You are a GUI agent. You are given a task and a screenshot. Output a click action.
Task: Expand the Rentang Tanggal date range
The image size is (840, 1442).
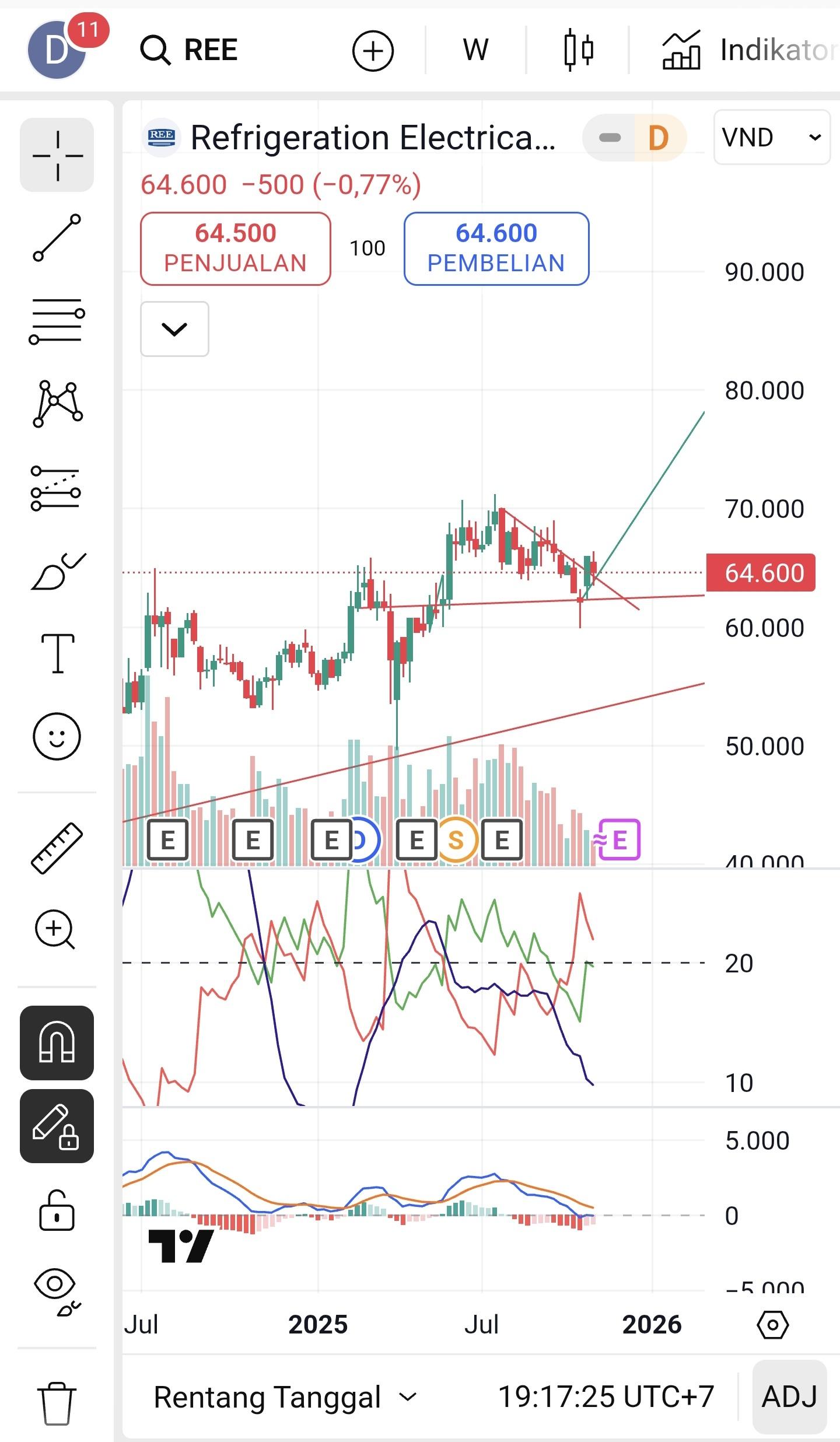click(x=285, y=1397)
